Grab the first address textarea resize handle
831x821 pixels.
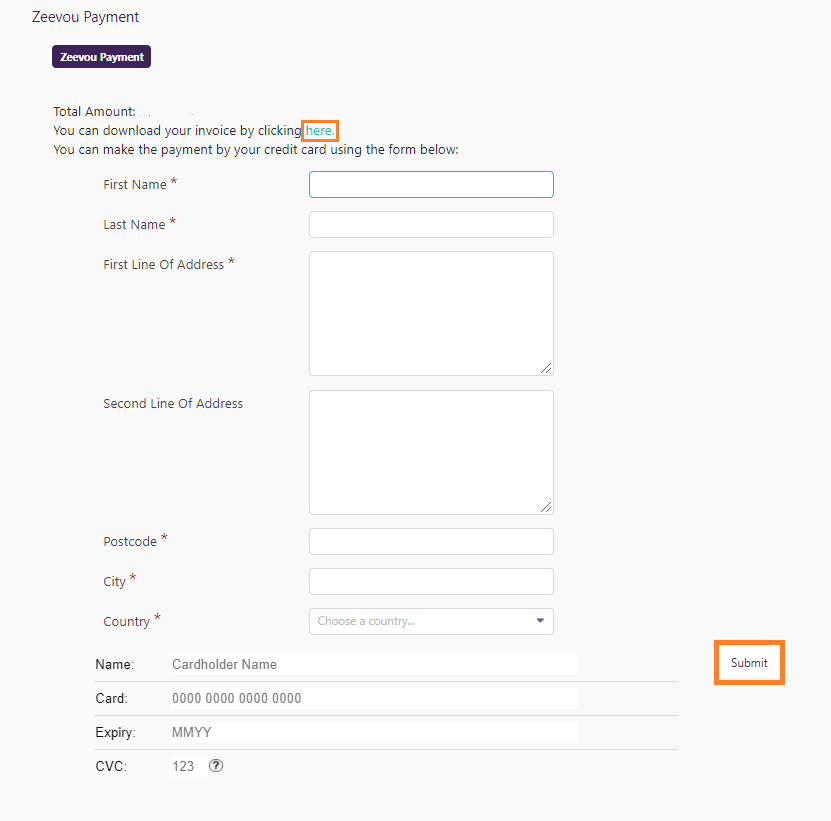point(546,368)
